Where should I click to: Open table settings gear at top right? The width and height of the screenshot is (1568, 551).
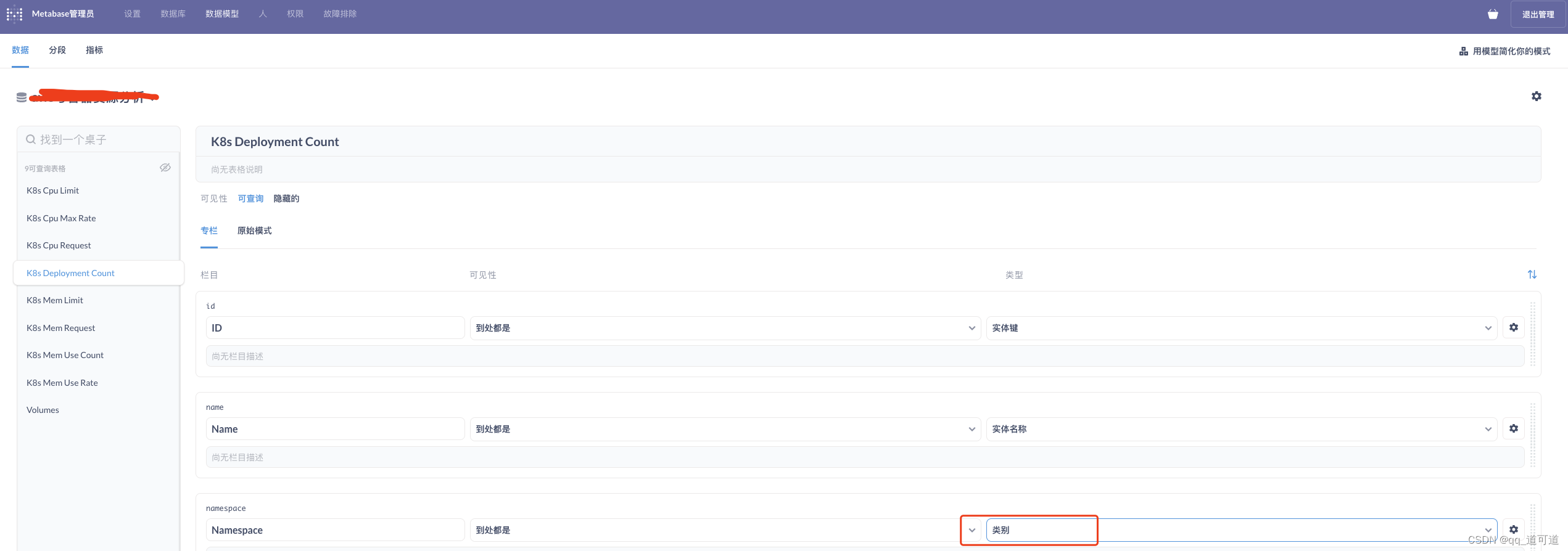(1537, 96)
